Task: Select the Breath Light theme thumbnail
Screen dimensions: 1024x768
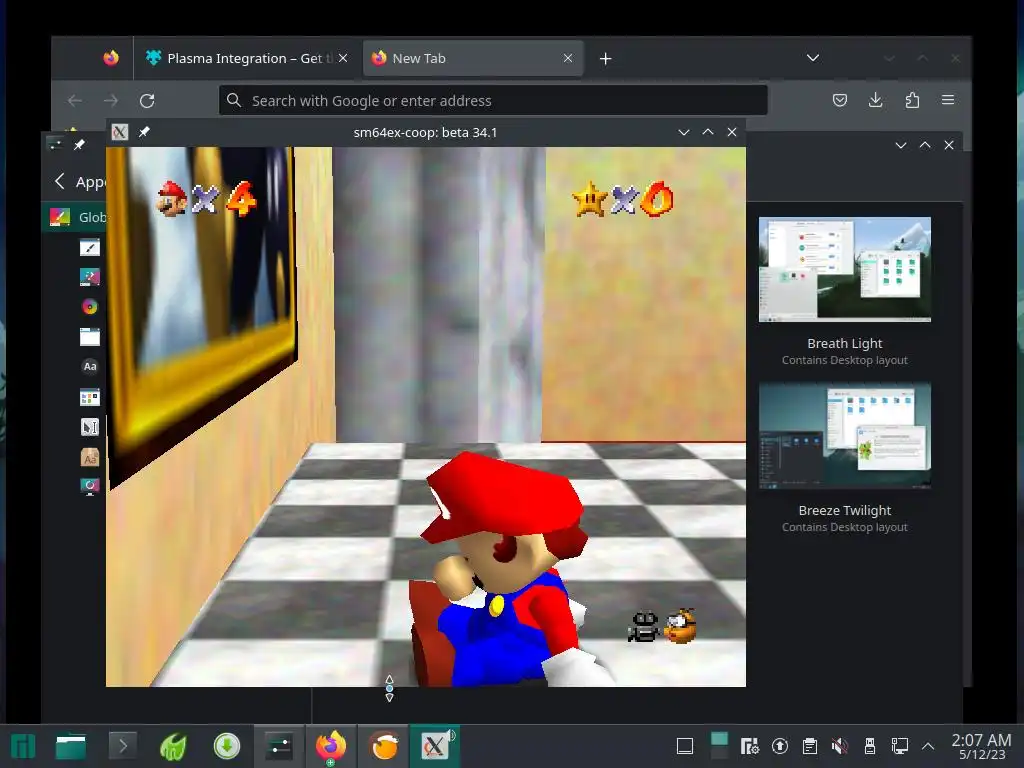Action: tap(844, 269)
